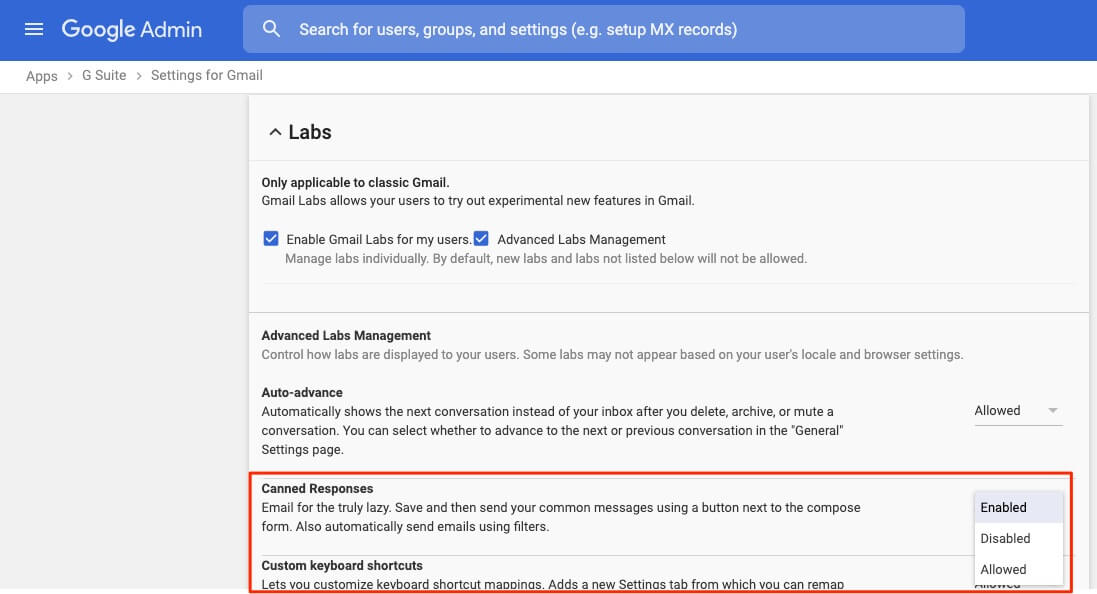Navigate to G Suite breadcrumb link
The image size is (1097, 594).
click(x=104, y=76)
